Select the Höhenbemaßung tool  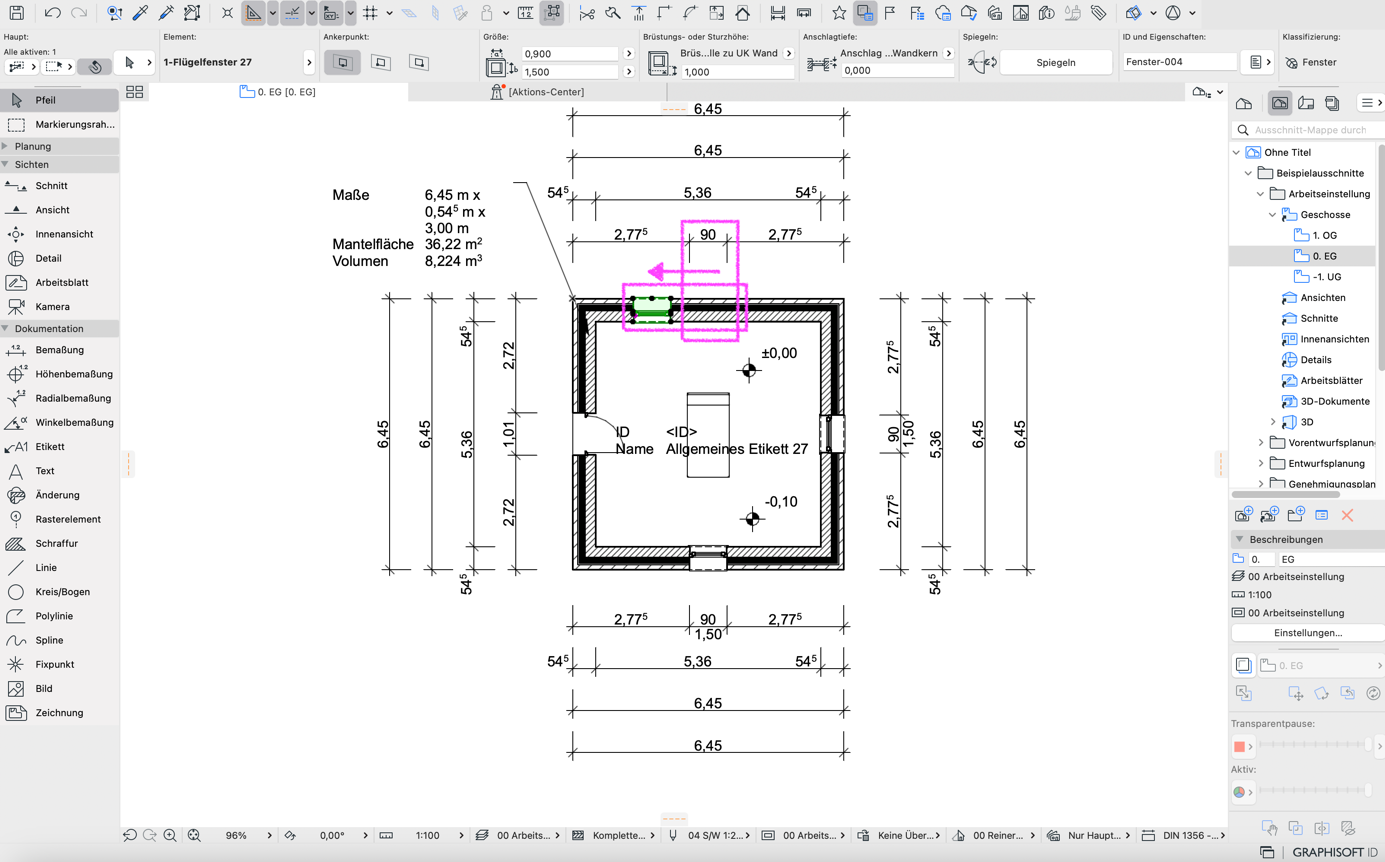[59, 374]
